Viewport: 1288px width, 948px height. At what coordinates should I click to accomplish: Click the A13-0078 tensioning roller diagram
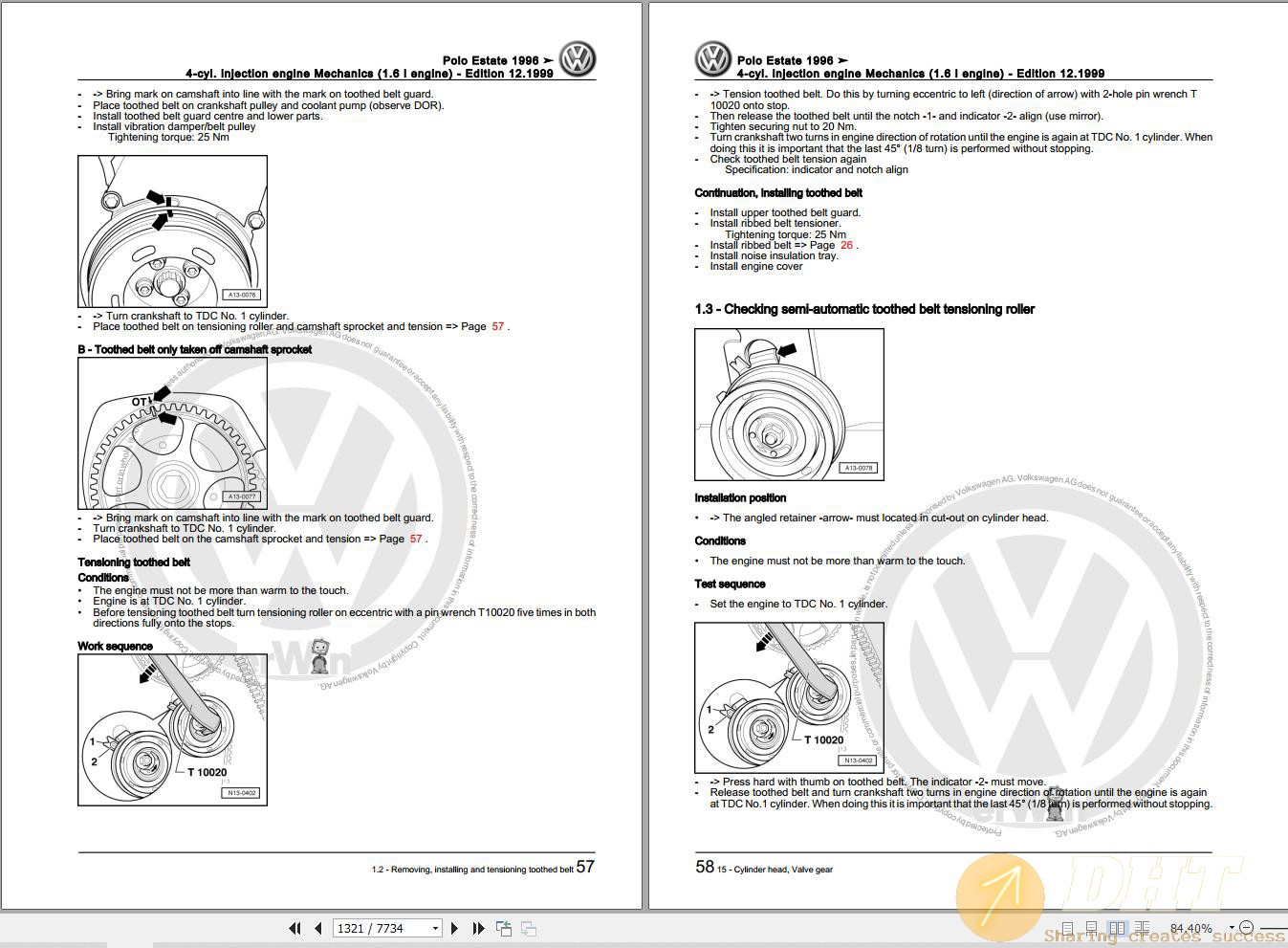[x=789, y=405]
